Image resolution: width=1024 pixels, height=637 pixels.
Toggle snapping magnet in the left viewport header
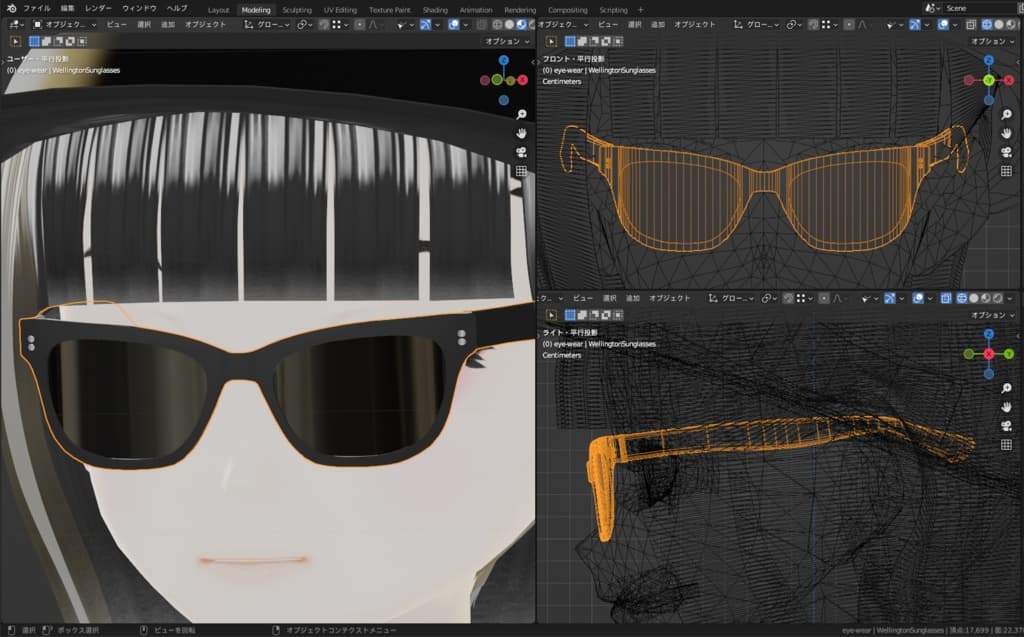coord(325,24)
